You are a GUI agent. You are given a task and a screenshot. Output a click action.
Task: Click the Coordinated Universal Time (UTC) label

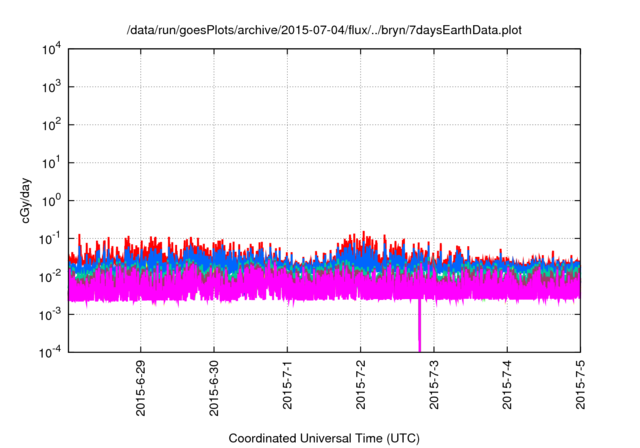point(324,438)
